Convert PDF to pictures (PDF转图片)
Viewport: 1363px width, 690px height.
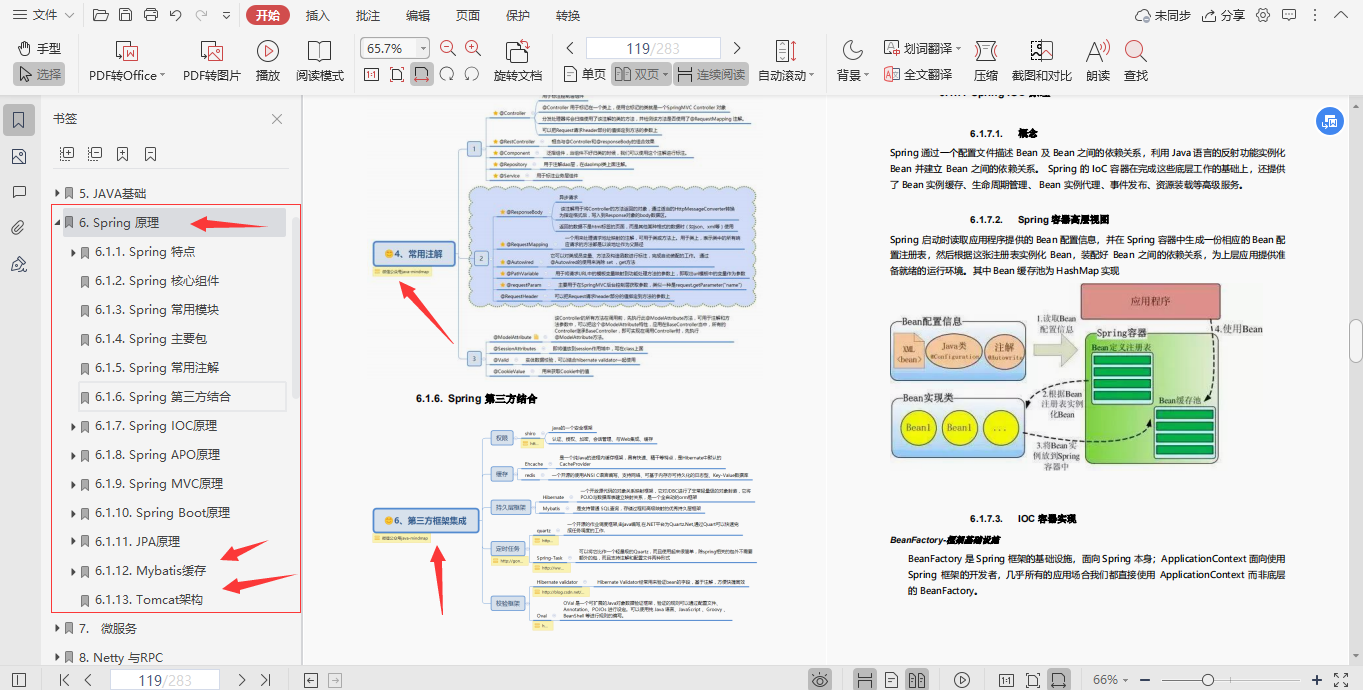(x=212, y=61)
